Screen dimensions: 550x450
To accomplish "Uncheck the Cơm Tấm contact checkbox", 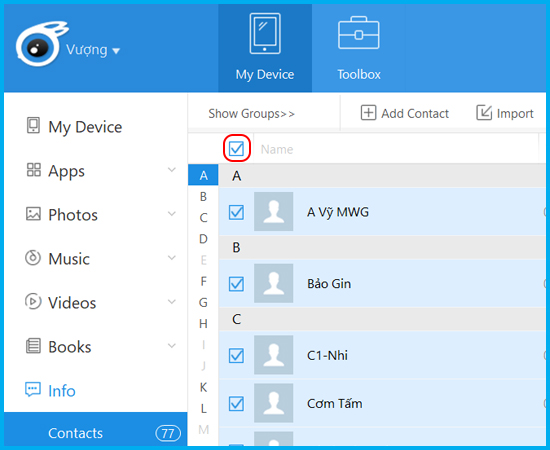I will click(236, 403).
